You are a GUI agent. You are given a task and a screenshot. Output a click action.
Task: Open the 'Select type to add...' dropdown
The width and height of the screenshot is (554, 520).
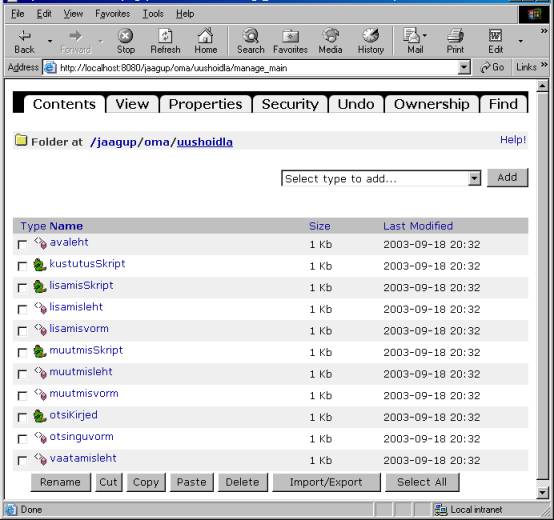coord(475,178)
